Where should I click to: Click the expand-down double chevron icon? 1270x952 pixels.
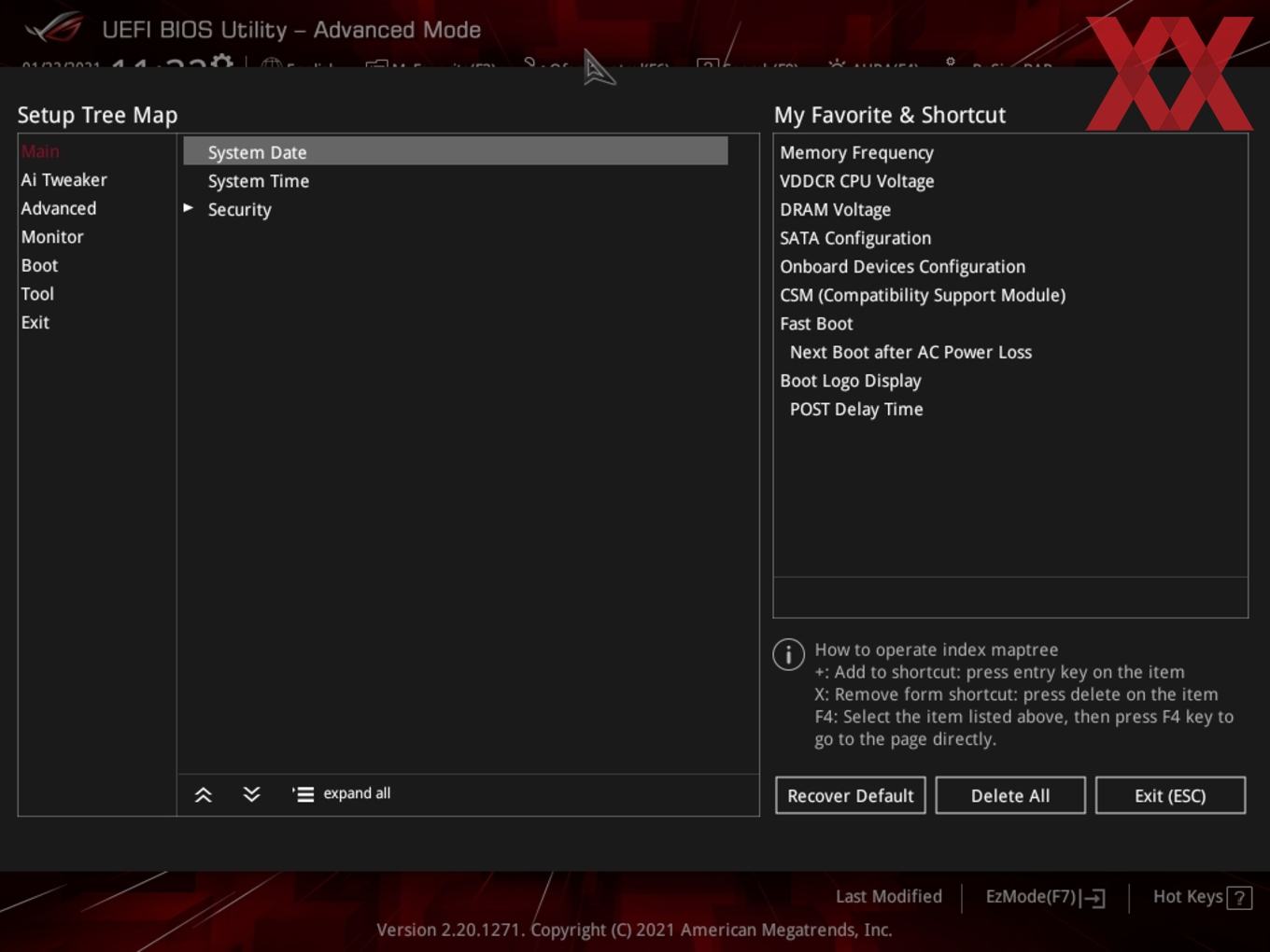251,794
